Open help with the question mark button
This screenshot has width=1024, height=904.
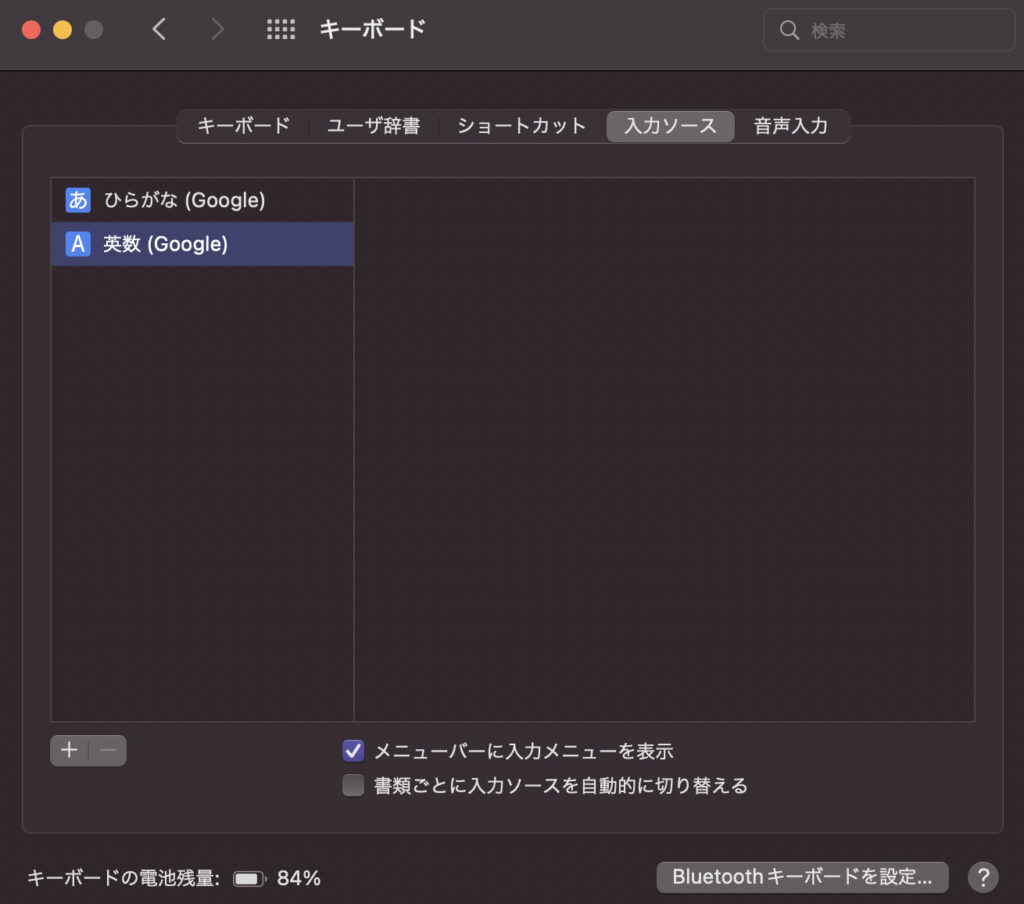point(983,877)
